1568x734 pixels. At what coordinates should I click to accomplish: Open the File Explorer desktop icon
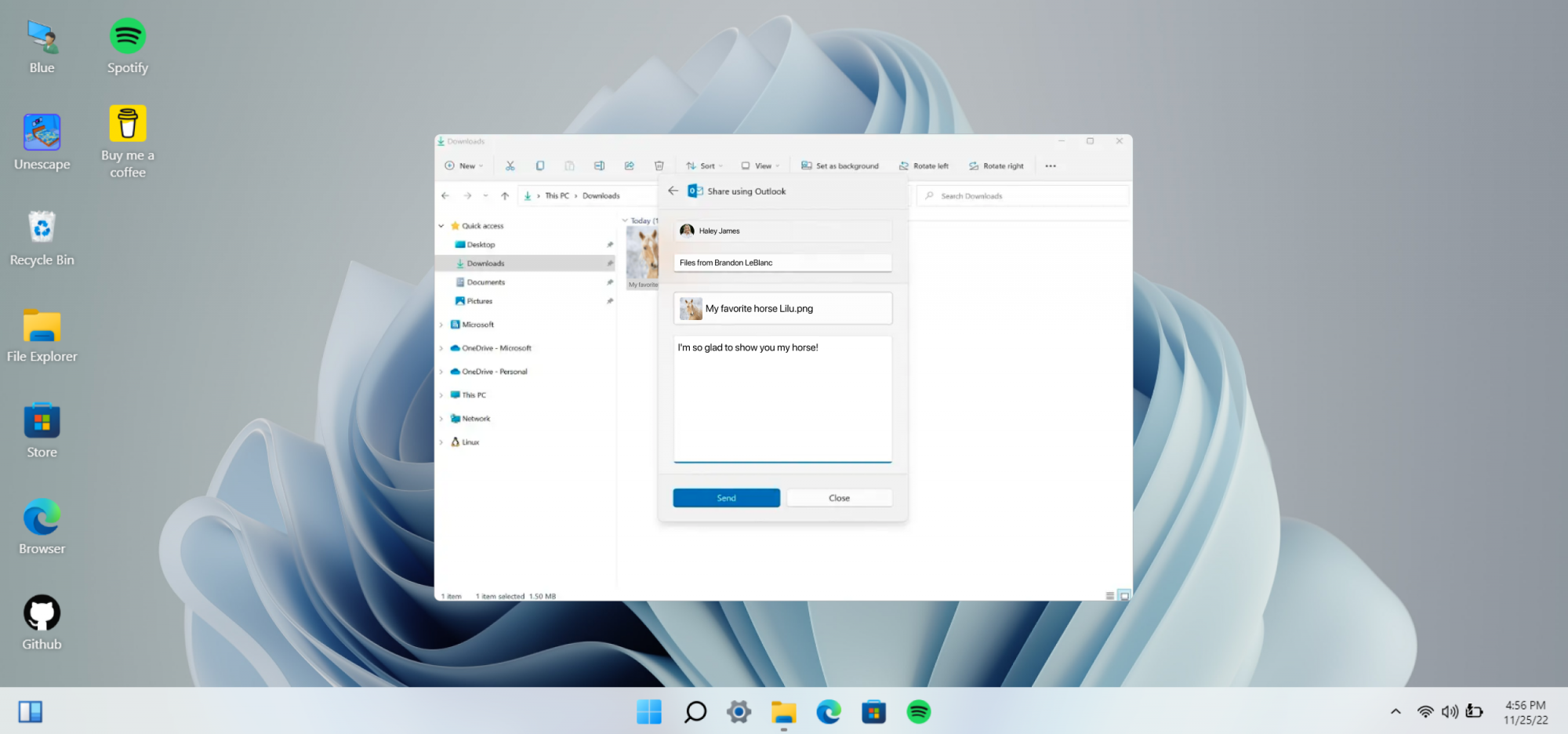(x=42, y=336)
